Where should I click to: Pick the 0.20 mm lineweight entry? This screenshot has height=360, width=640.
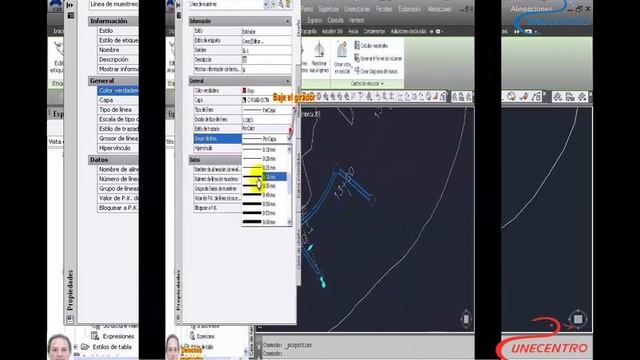pyautogui.click(x=264, y=159)
